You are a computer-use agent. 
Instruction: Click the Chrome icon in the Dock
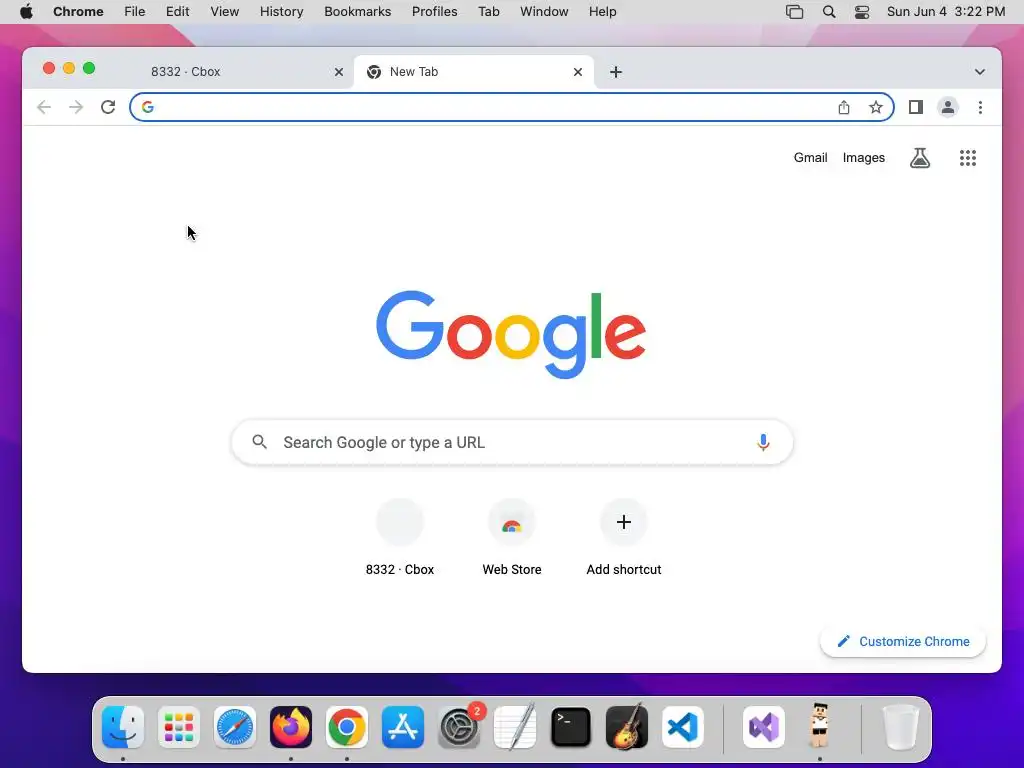click(x=347, y=726)
